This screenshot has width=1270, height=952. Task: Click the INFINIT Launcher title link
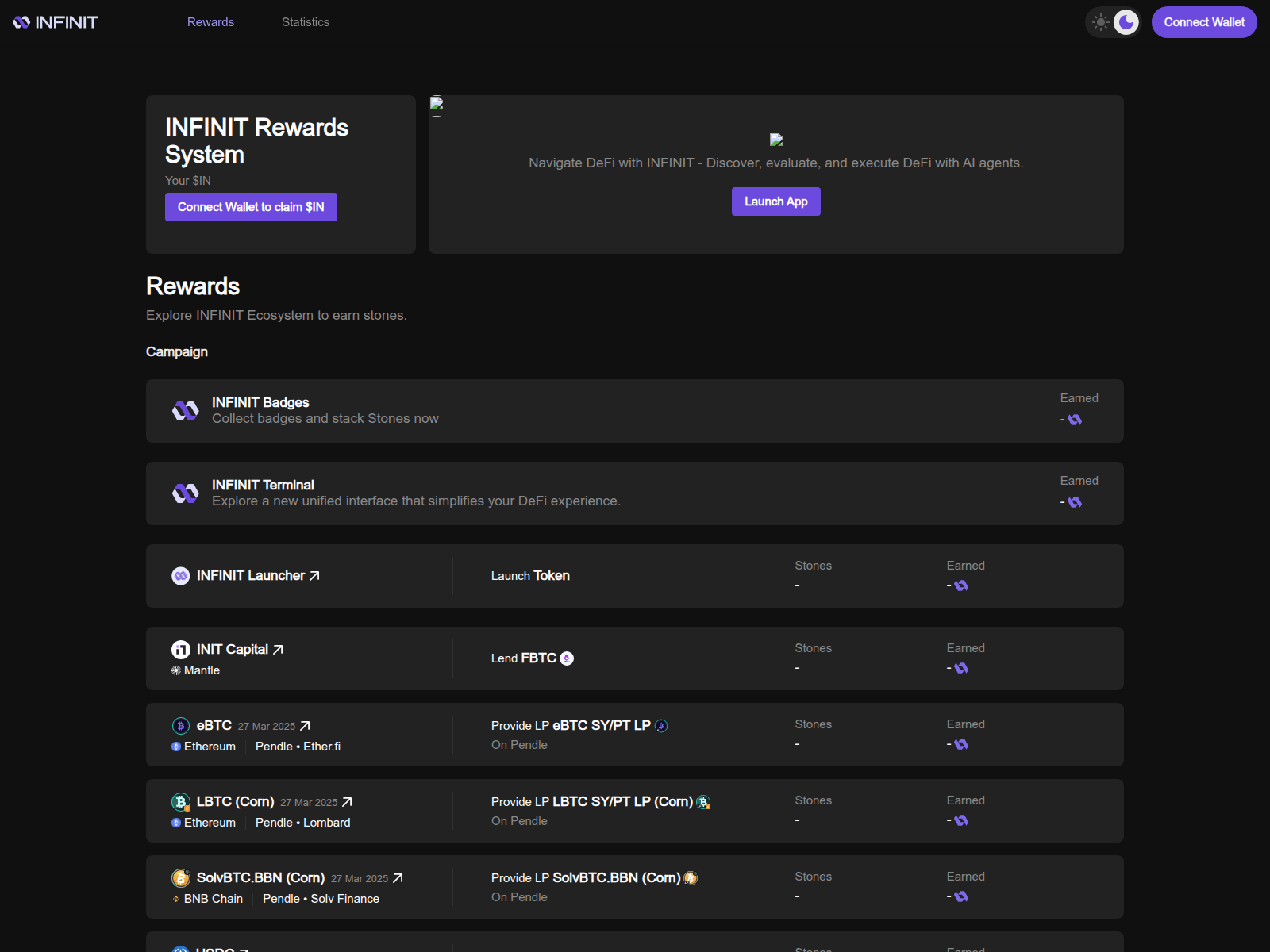coord(251,576)
